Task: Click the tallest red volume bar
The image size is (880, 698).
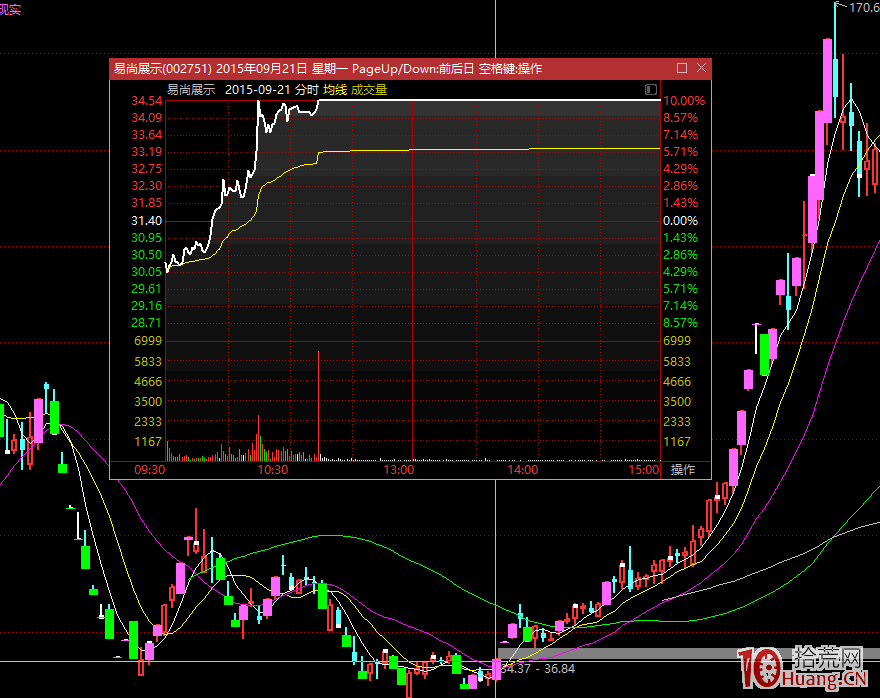Action: pyautogui.click(x=318, y=406)
